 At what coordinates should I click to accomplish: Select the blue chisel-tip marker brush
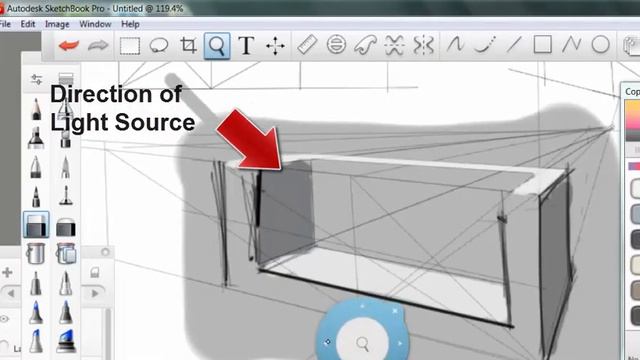pos(66,341)
